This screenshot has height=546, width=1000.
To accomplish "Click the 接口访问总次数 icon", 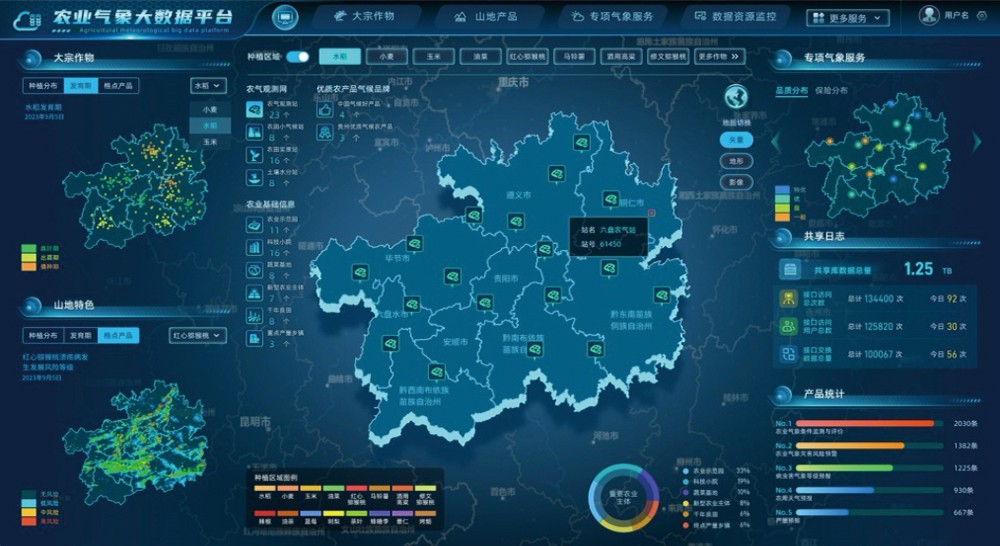I will pyautogui.click(x=789, y=298).
